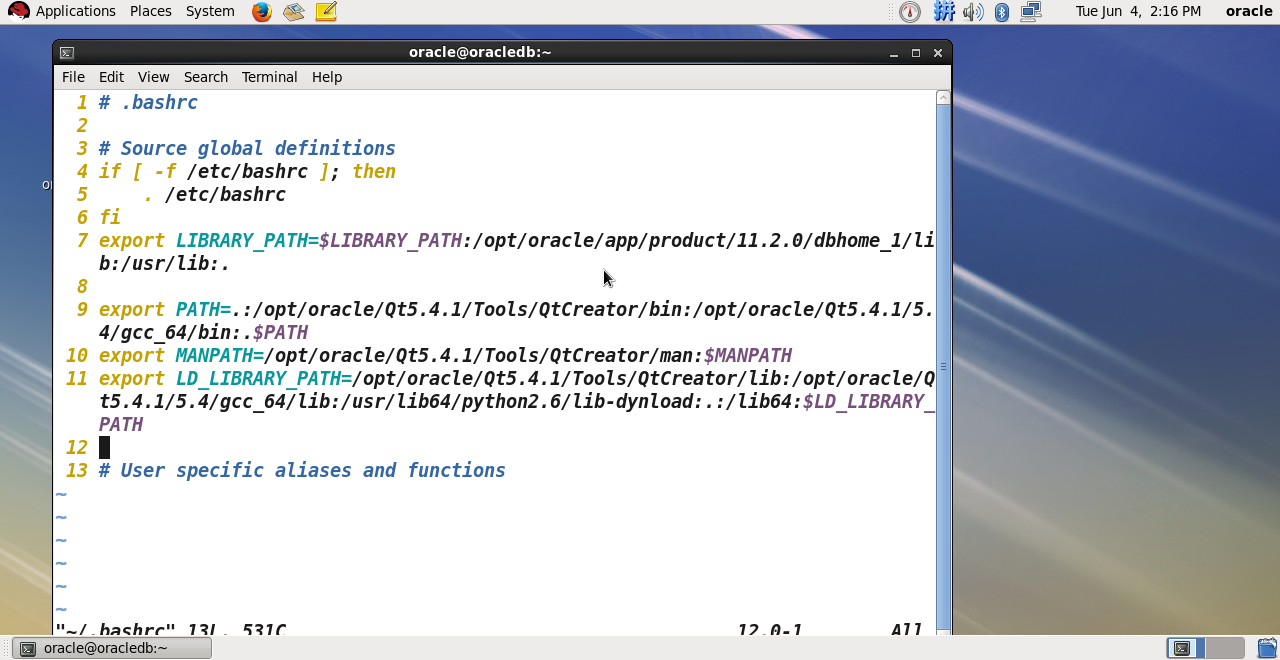
Task: Click '. /etc/bashrc' on line 5
Action: (214, 194)
